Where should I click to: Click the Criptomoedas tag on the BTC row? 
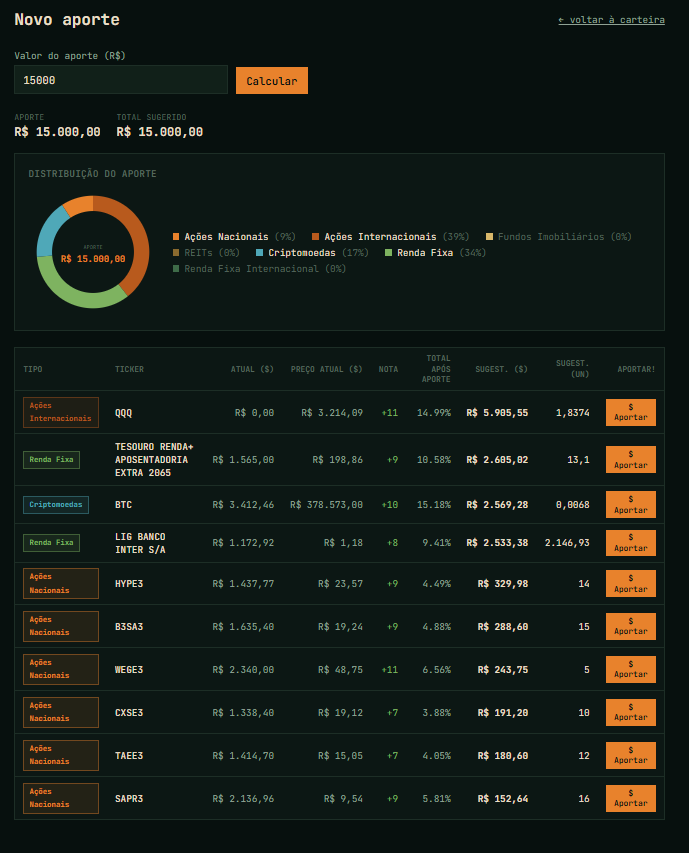(56, 505)
